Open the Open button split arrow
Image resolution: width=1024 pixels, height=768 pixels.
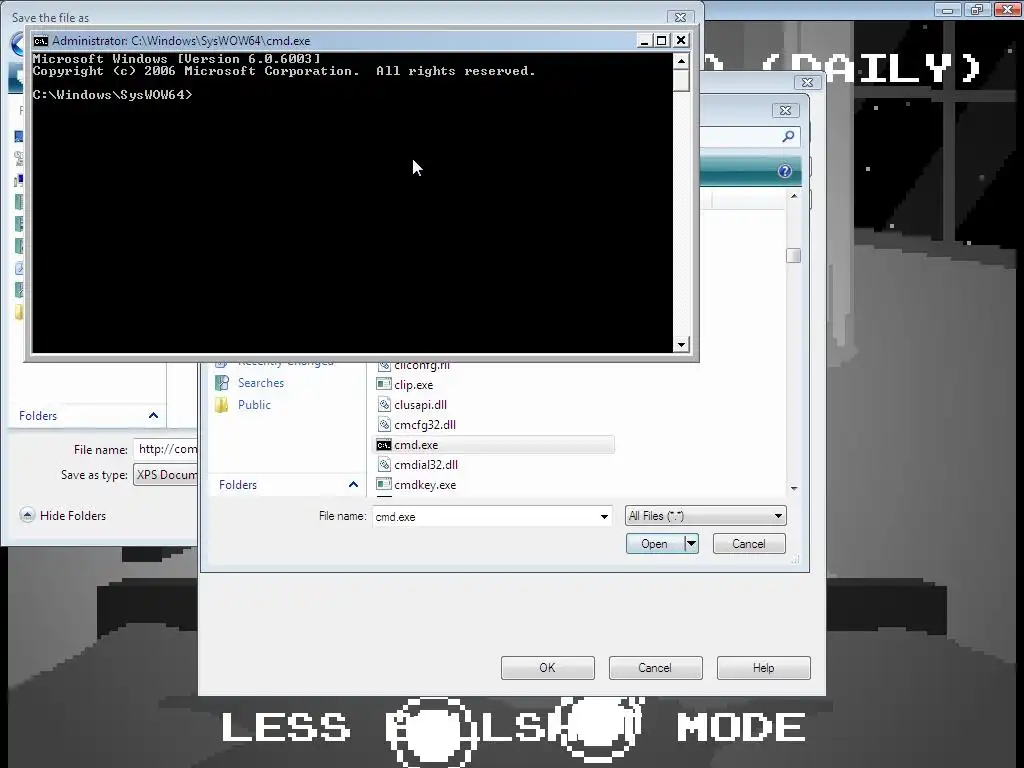pos(692,544)
